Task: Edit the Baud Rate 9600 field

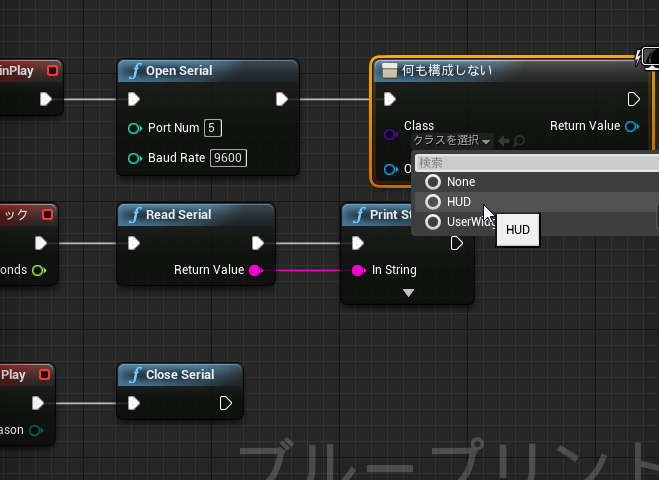Action: (228, 158)
